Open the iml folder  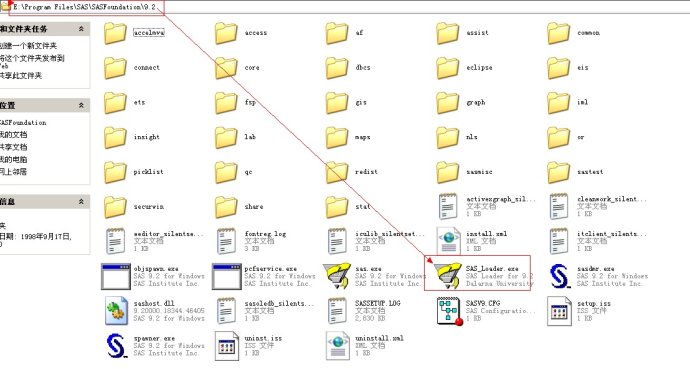(559, 102)
